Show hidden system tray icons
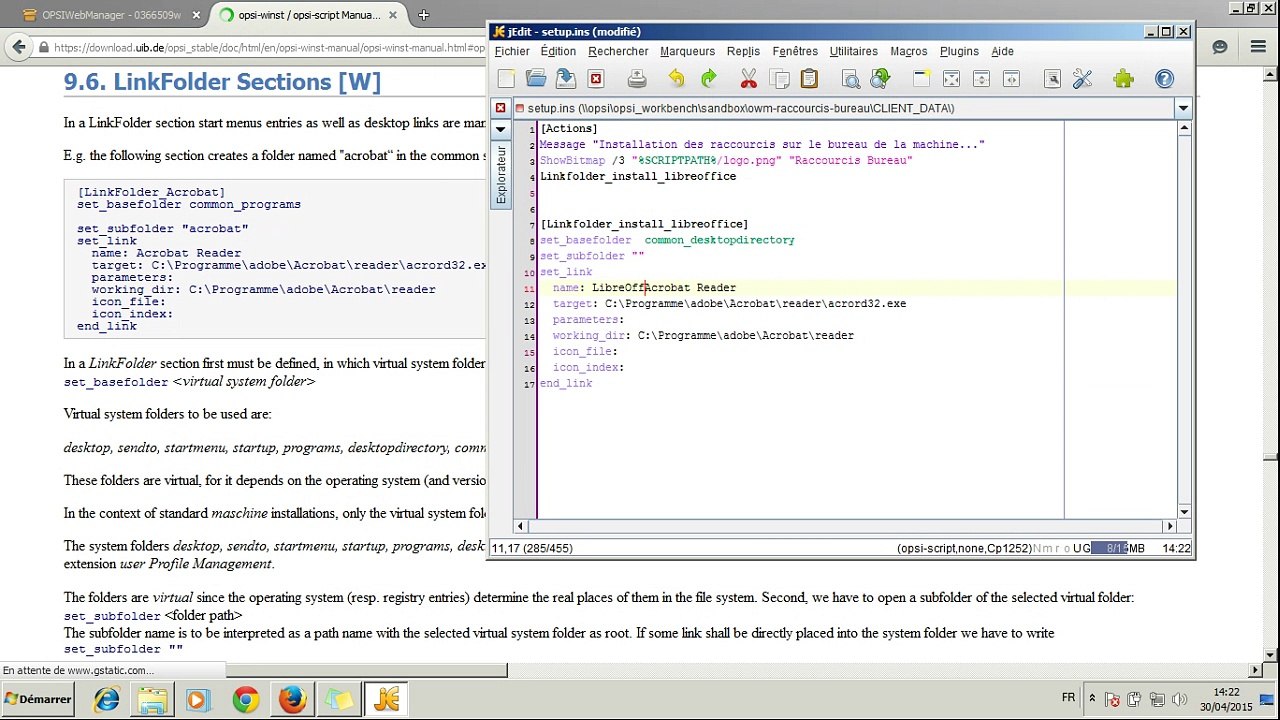The image size is (1280, 720). tap(1092, 699)
